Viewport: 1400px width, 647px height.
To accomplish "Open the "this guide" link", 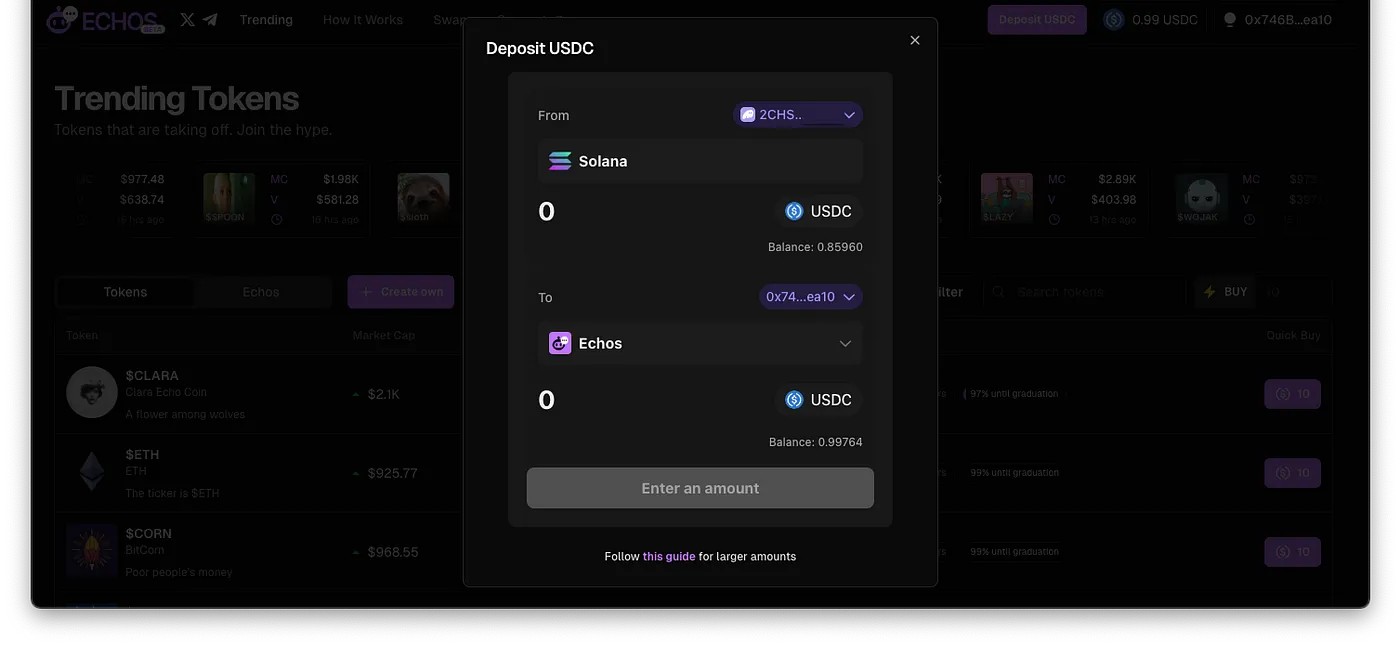I will (x=669, y=556).
